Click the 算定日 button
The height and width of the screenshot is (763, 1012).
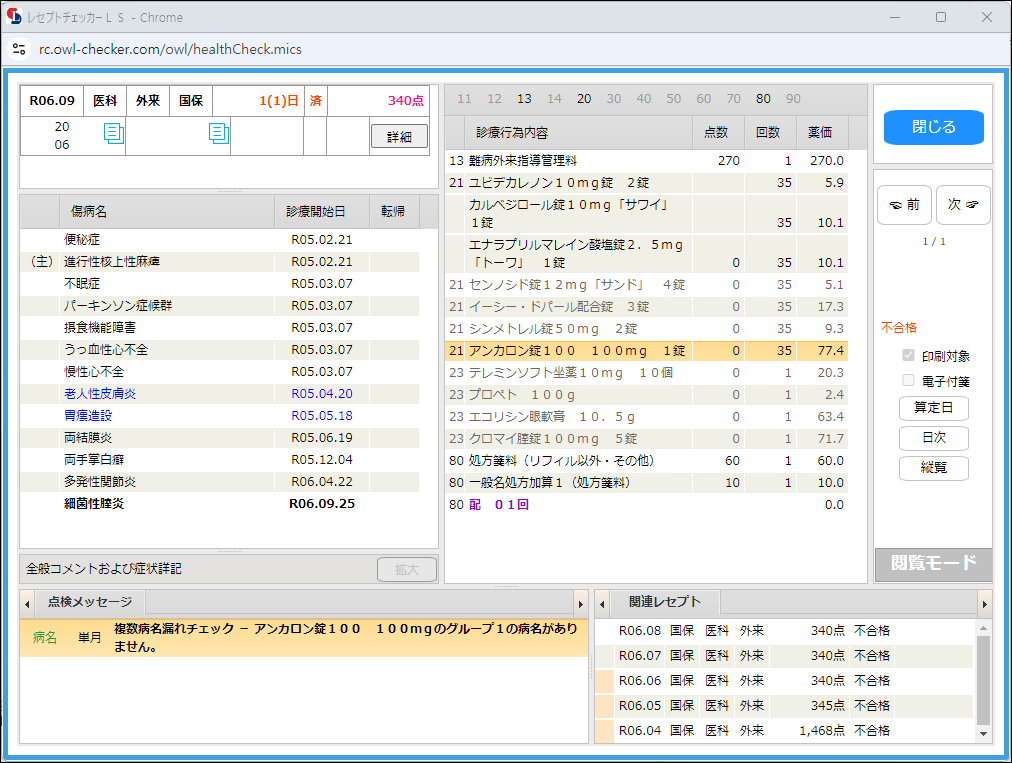click(934, 408)
